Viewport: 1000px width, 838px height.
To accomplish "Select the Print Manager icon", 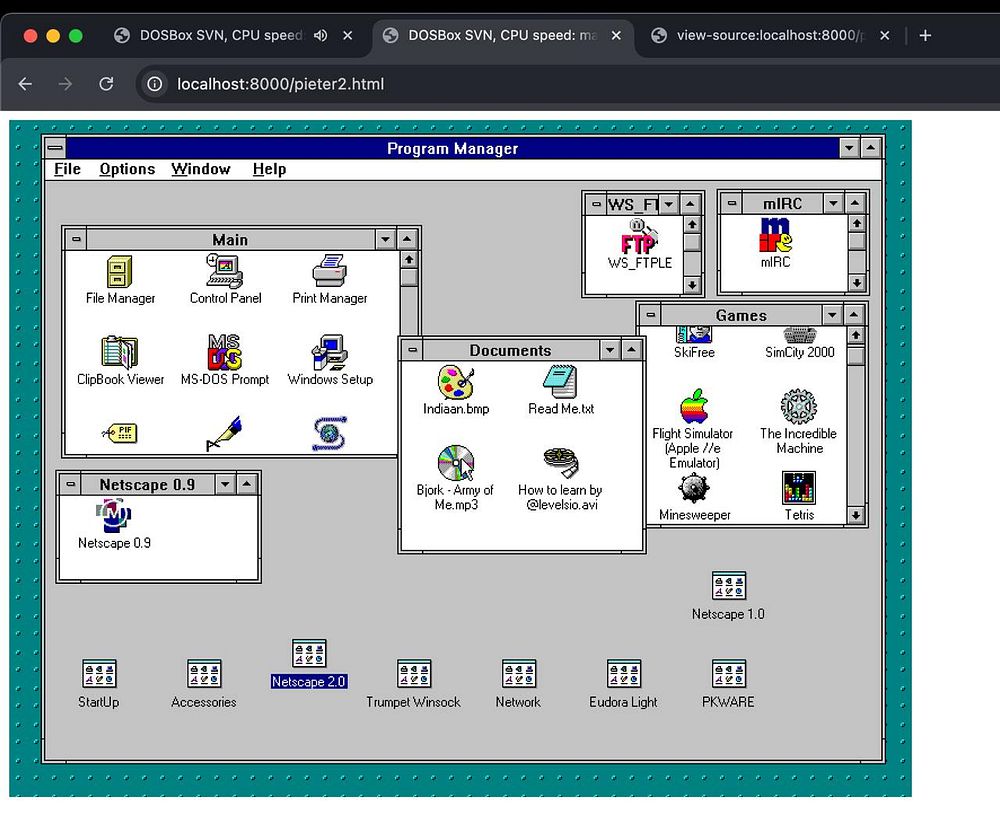I will pos(330,272).
